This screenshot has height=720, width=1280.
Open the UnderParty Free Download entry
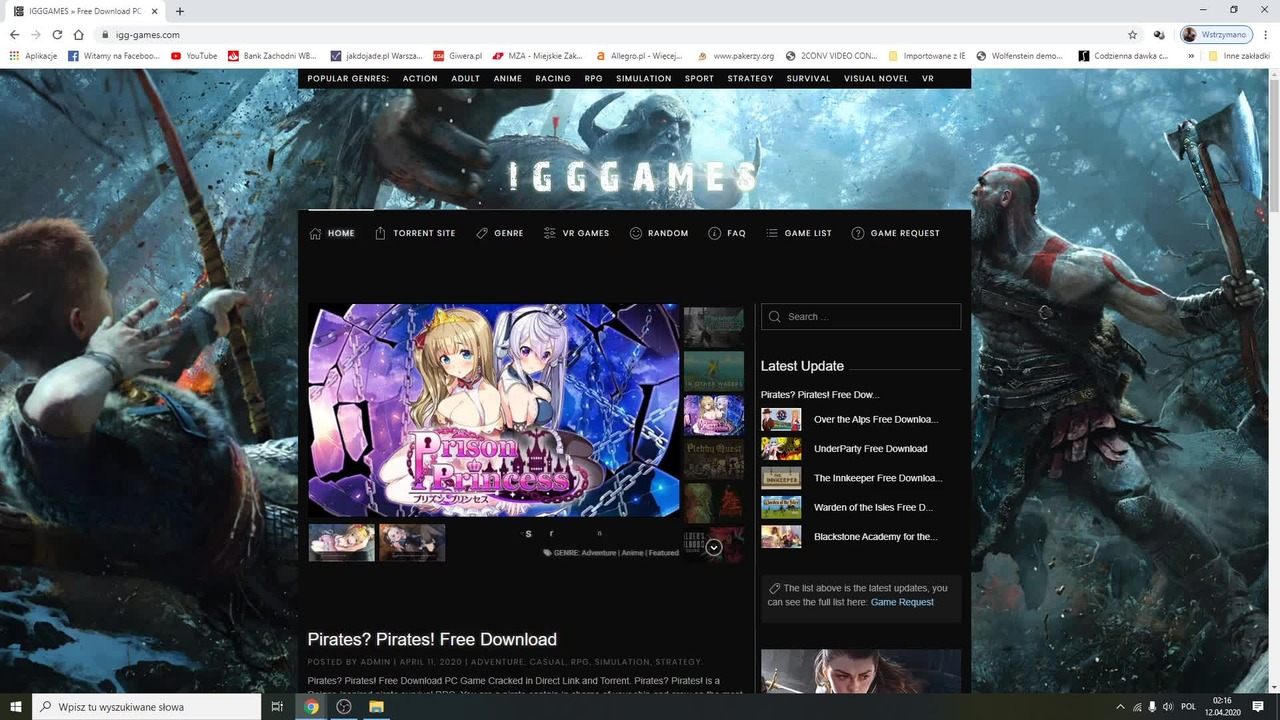point(870,449)
